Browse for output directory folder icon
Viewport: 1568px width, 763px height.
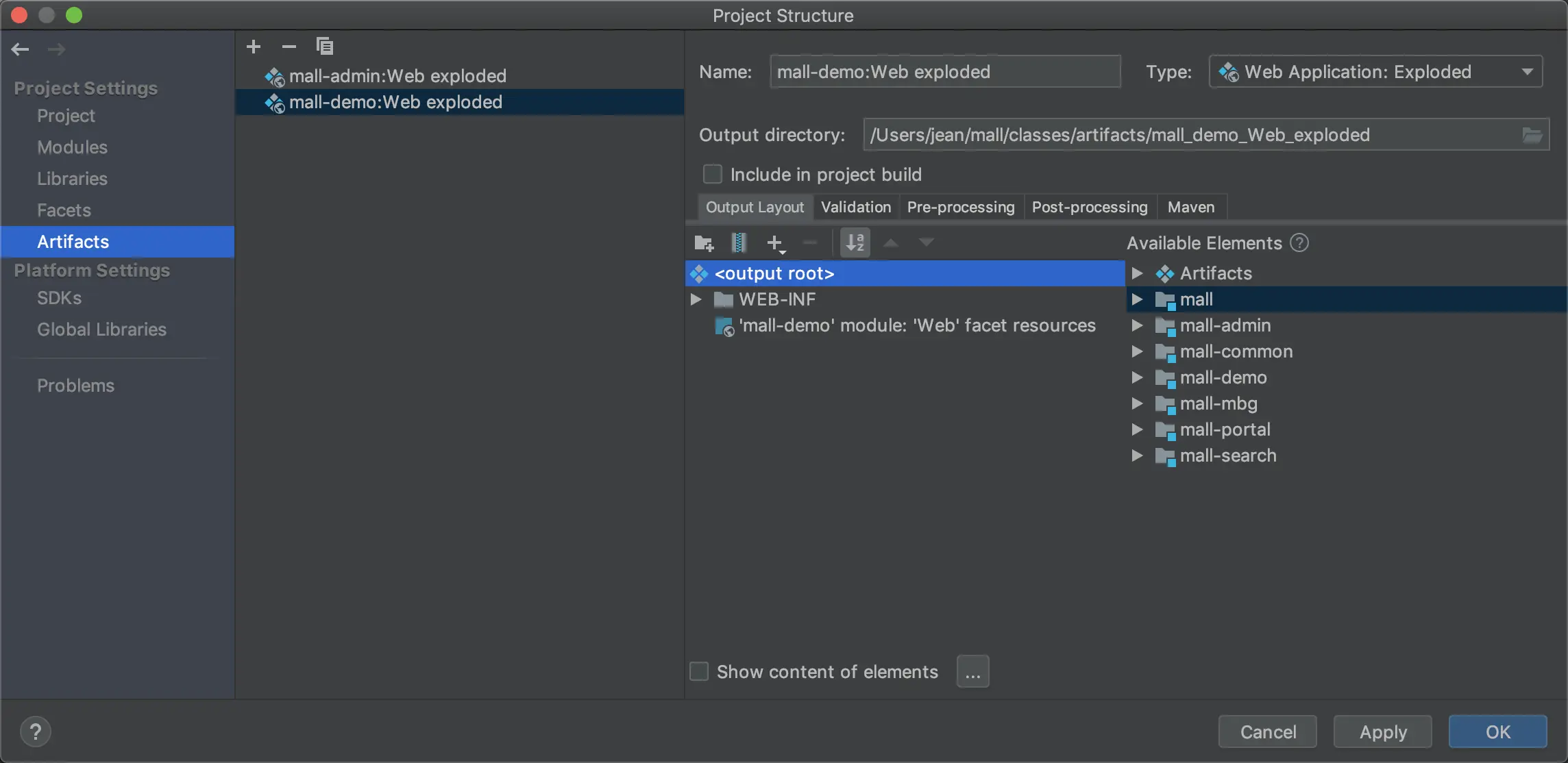[1532, 135]
